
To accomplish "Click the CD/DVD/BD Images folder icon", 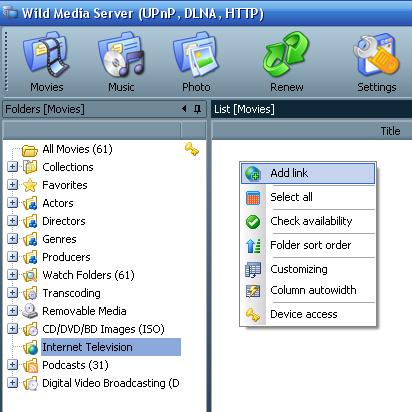I will pyautogui.click(x=30, y=329).
